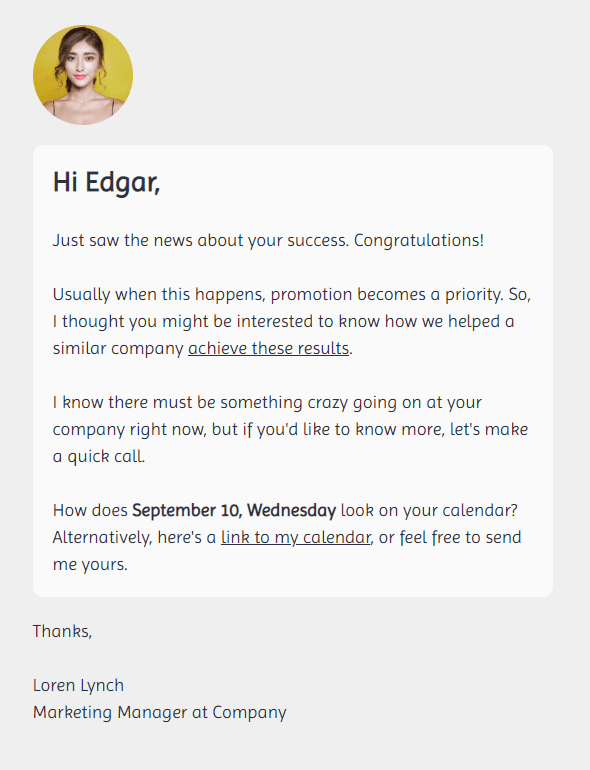Click the "a quick call." line of text
The height and width of the screenshot is (770, 590).
tap(99, 456)
